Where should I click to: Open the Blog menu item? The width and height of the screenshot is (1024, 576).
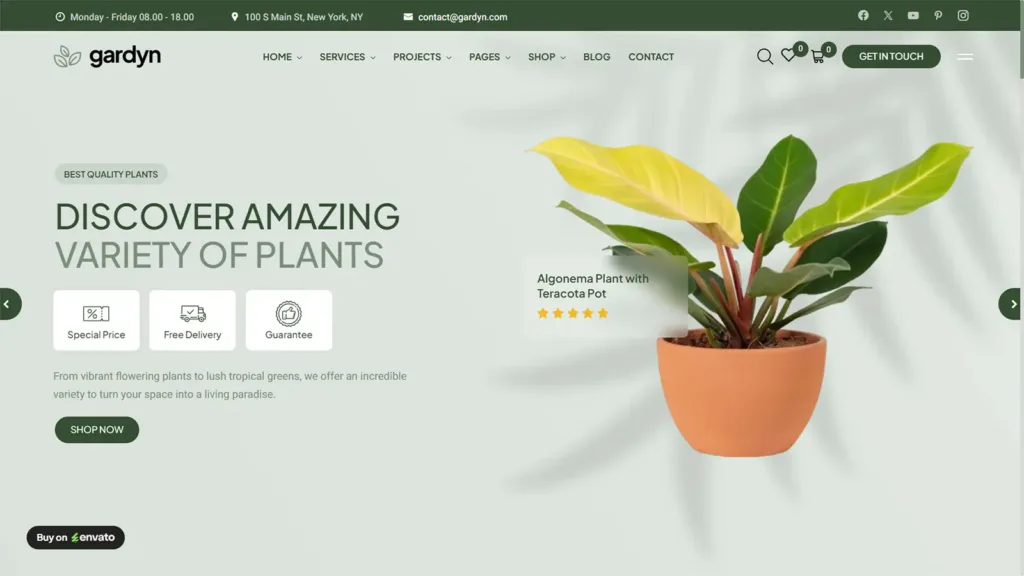pyautogui.click(x=597, y=57)
